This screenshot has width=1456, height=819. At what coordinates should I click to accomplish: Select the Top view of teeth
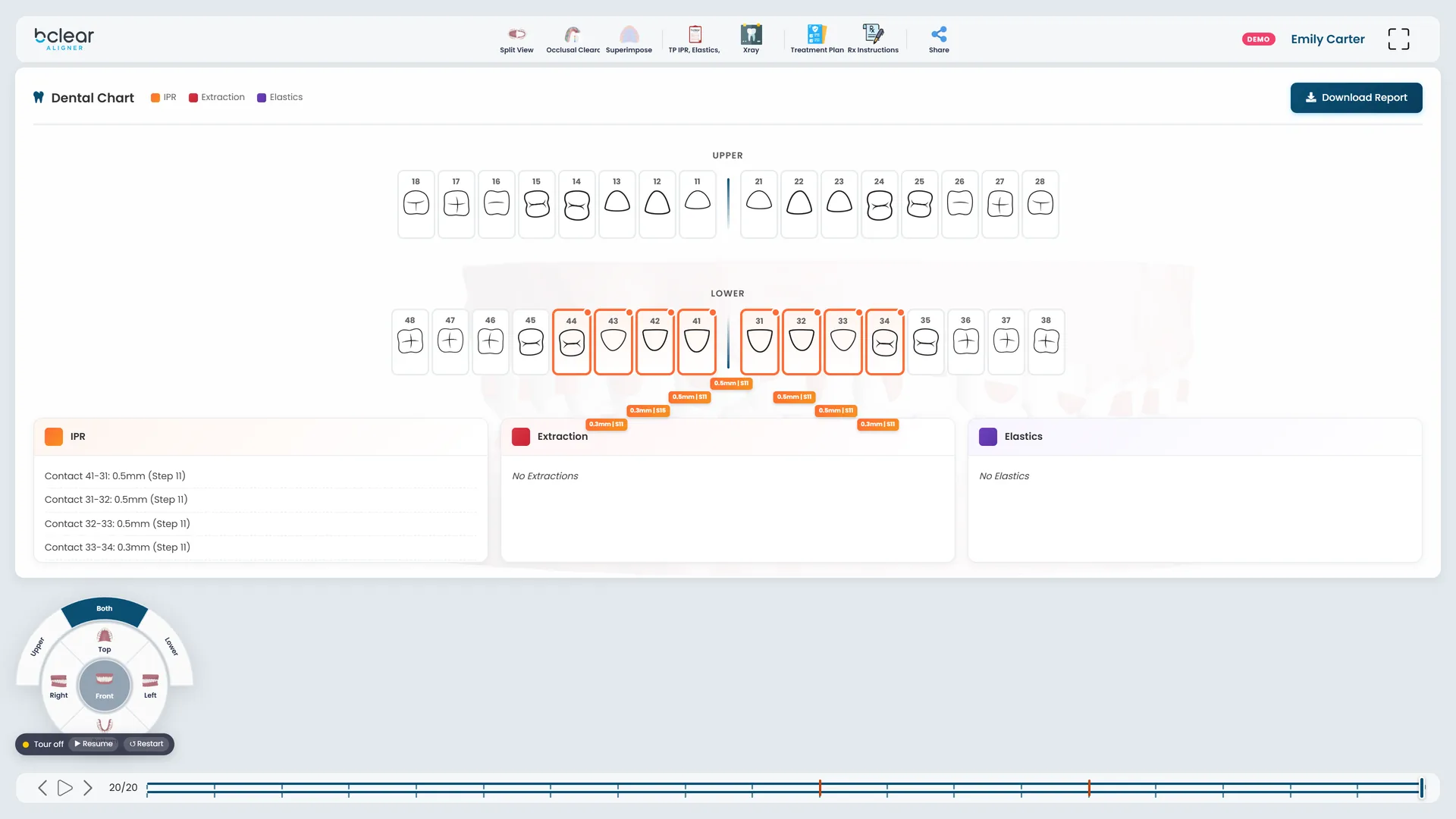click(x=105, y=640)
